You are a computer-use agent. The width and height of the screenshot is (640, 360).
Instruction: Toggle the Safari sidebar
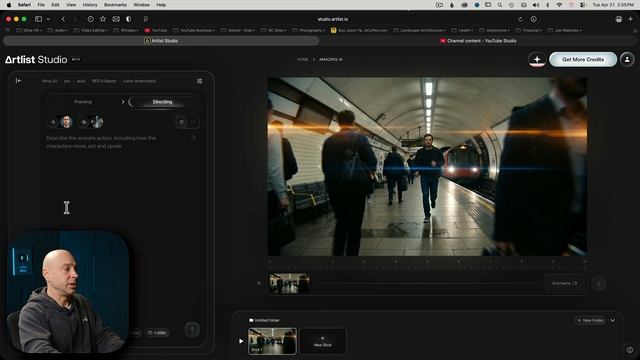pos(38,19)
